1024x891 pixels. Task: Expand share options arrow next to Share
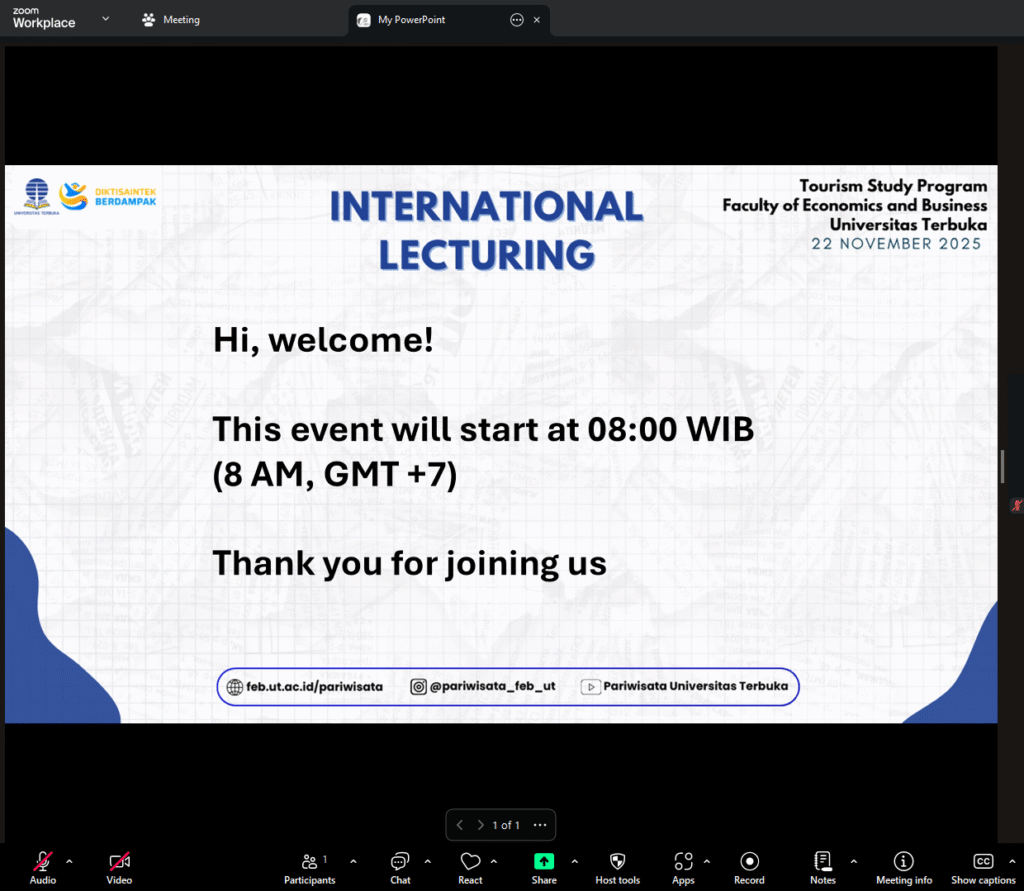tap(574, 861)
